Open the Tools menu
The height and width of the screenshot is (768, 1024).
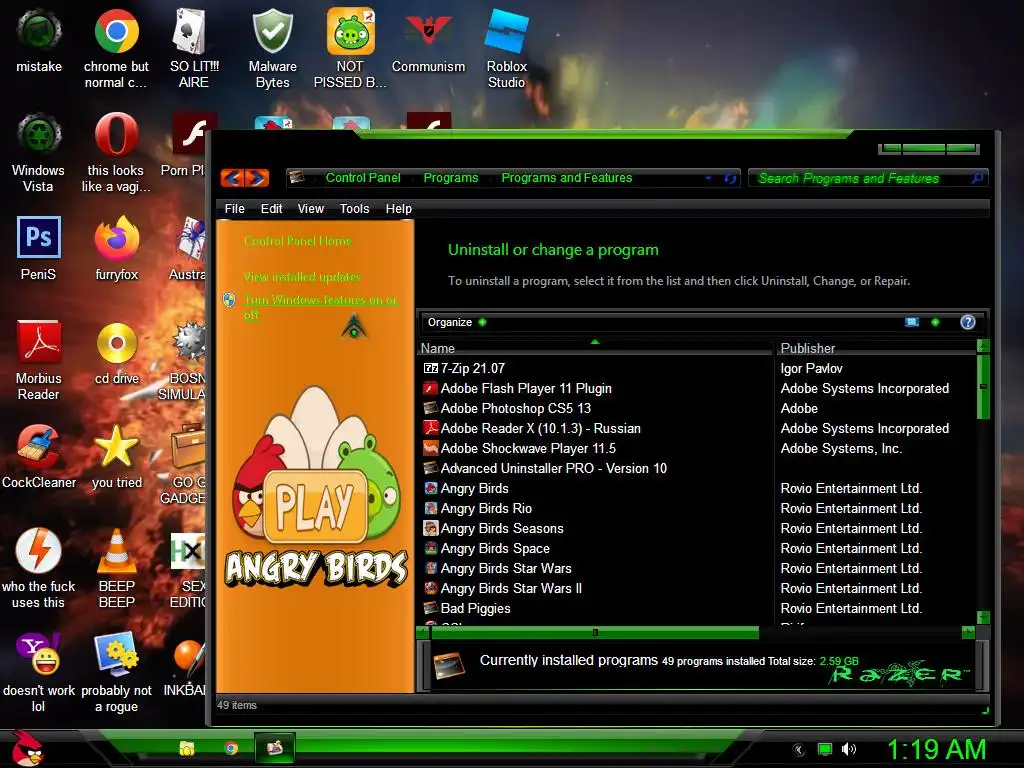click(x=355, y=208)
